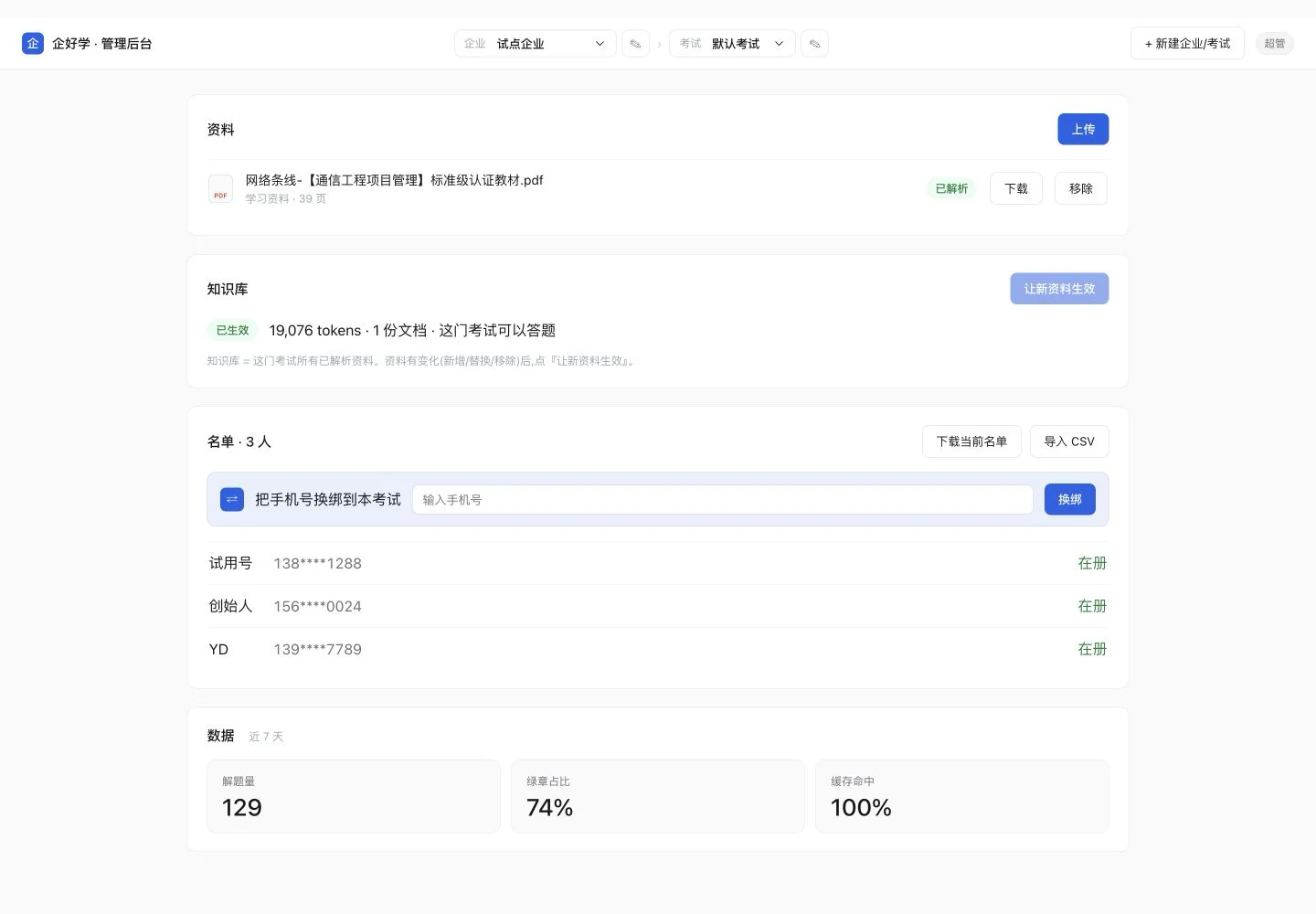Click the 让新资料生效 button
Image resolution: width=1316 pixels, height=914 pixels.
(x=1059, y=289)
